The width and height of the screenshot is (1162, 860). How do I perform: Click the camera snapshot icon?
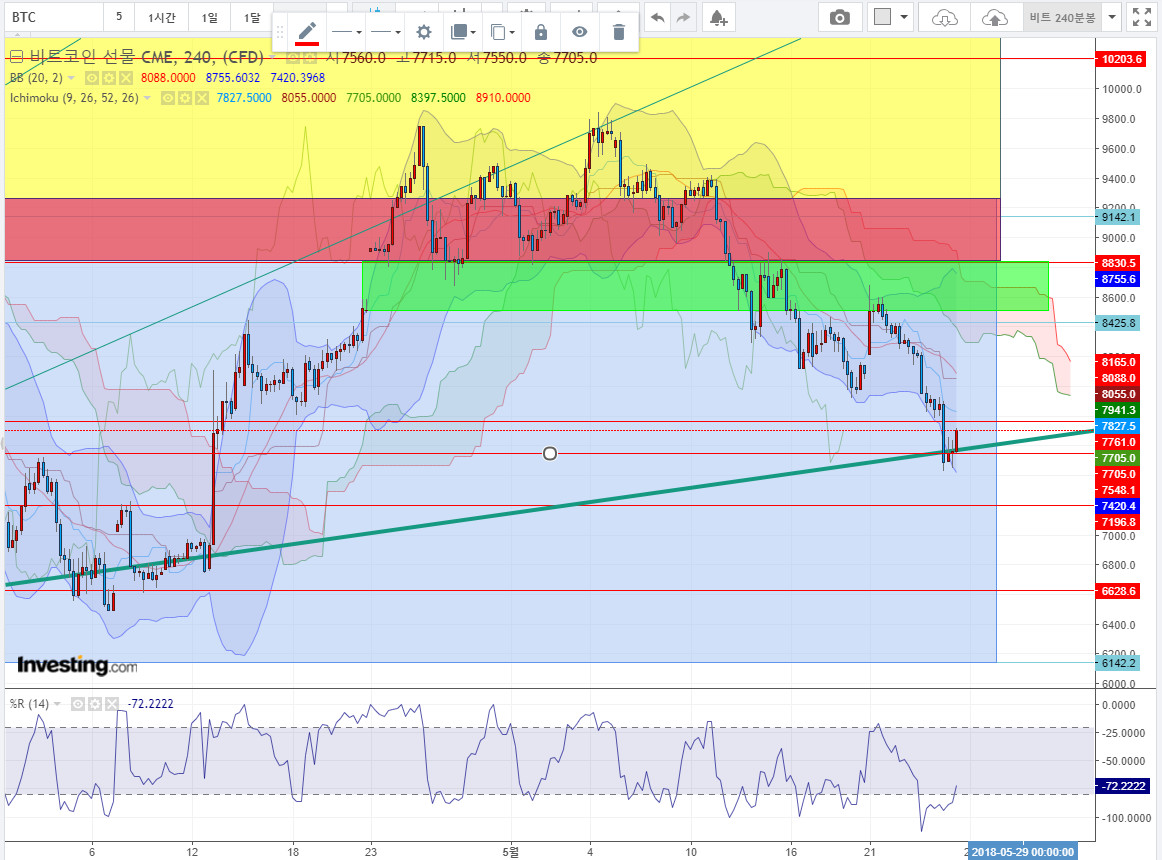[840, 17]
